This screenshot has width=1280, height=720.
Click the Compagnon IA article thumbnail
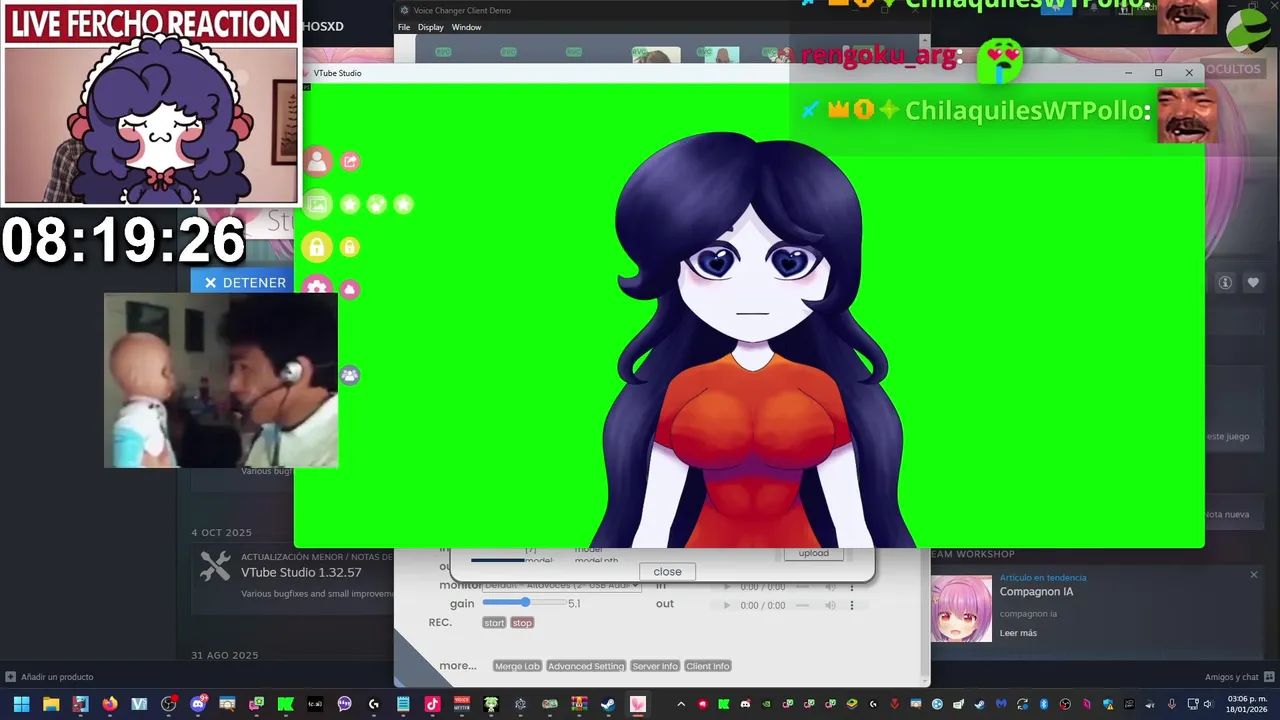click(x=962, y=608)
